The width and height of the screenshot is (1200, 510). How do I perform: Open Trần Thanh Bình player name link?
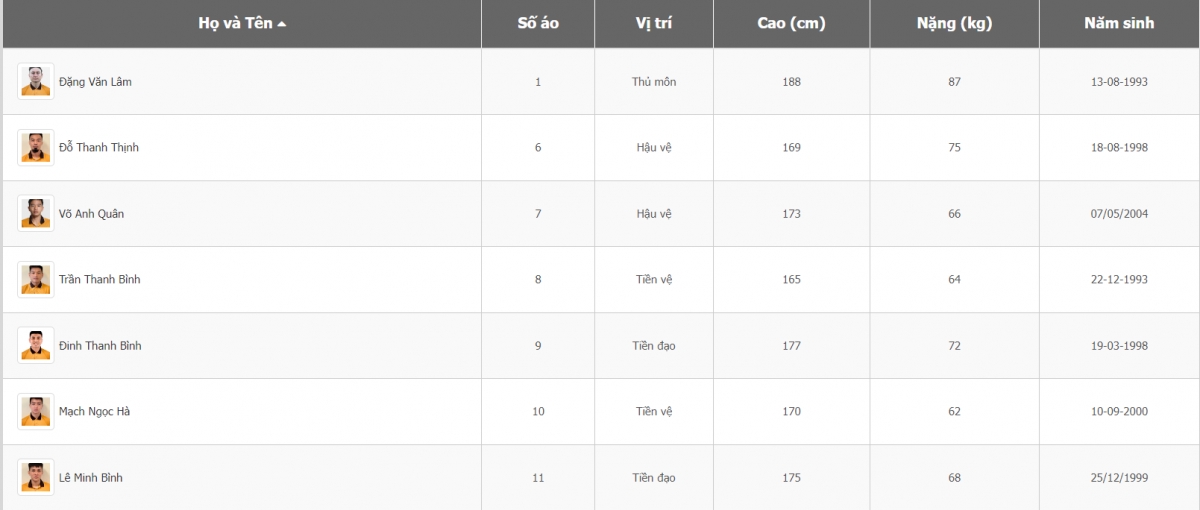[x=99, y=280]
